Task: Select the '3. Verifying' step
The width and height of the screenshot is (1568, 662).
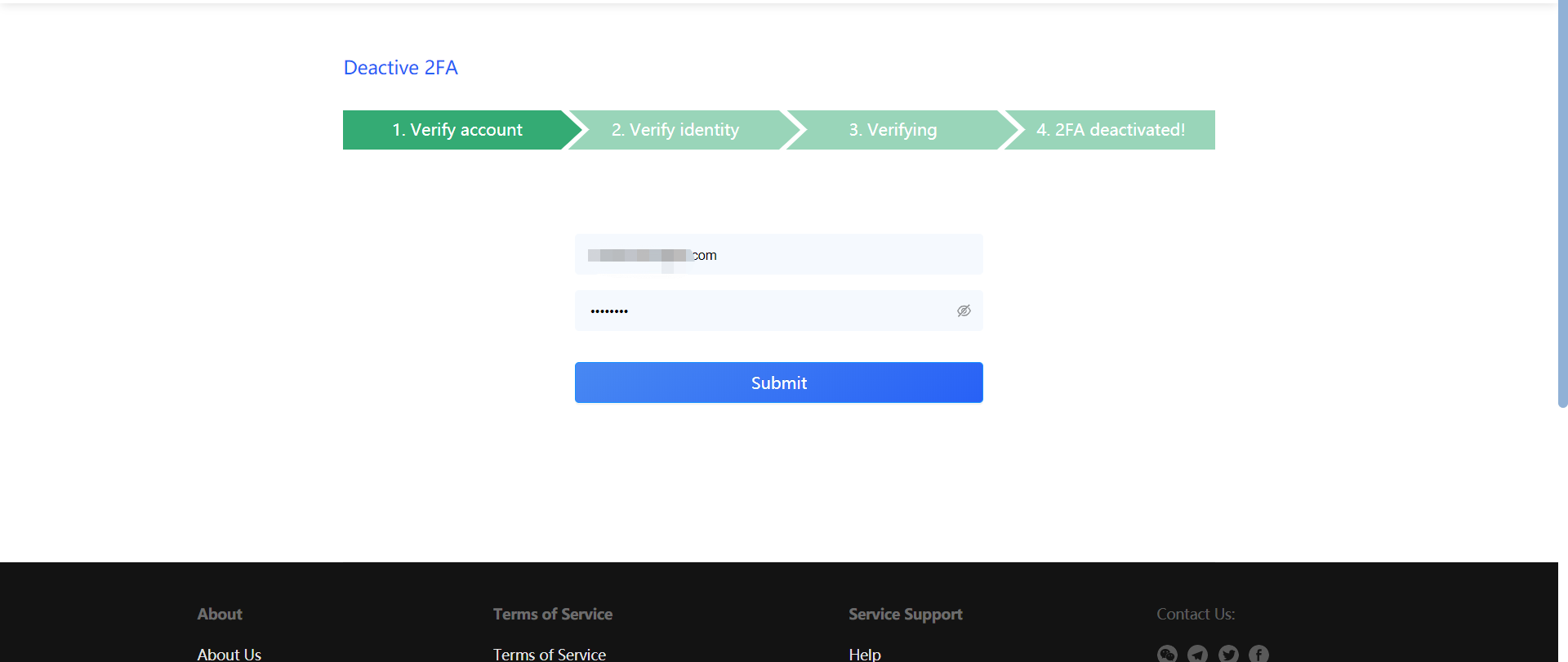Action: [x=893, y=130]
